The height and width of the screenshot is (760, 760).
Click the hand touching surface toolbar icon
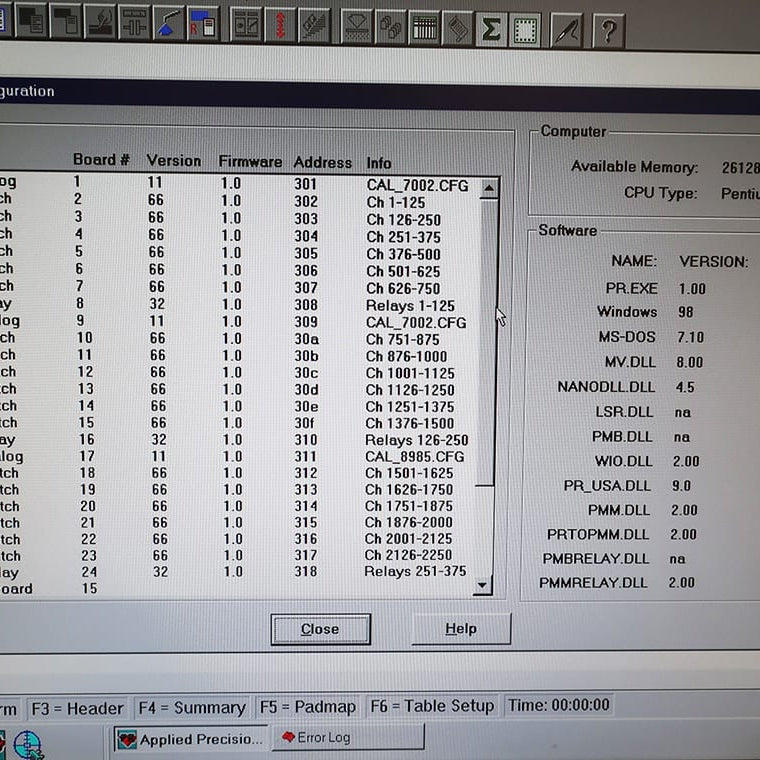click(100, 21)
